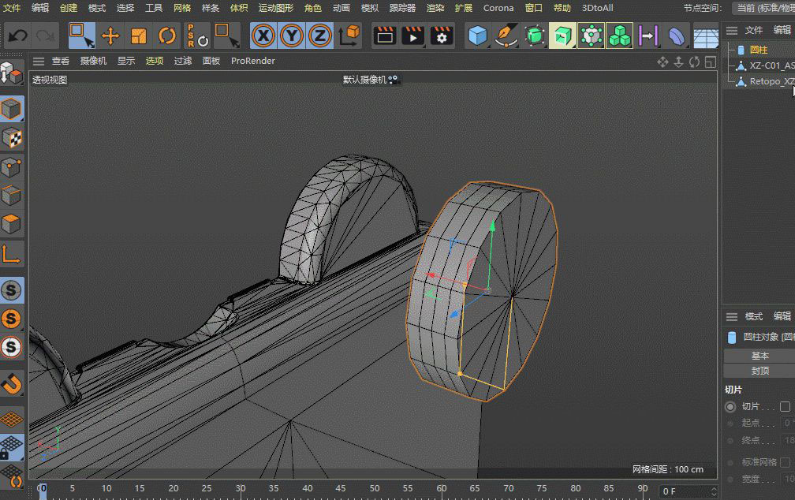
Task: Open viewport 过滤 menu
Action: [x=183, y=61]
